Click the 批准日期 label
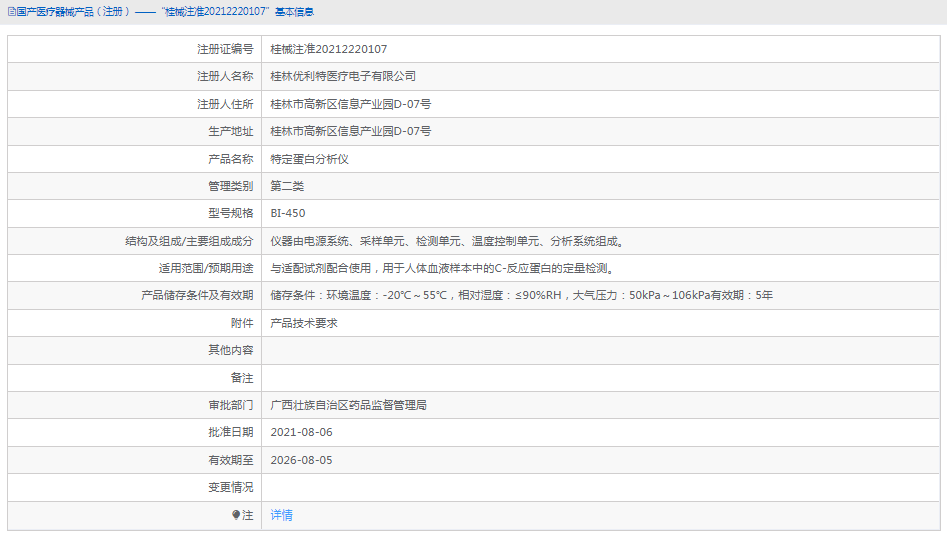The image size is (947, 537). (x=231, y=432)
